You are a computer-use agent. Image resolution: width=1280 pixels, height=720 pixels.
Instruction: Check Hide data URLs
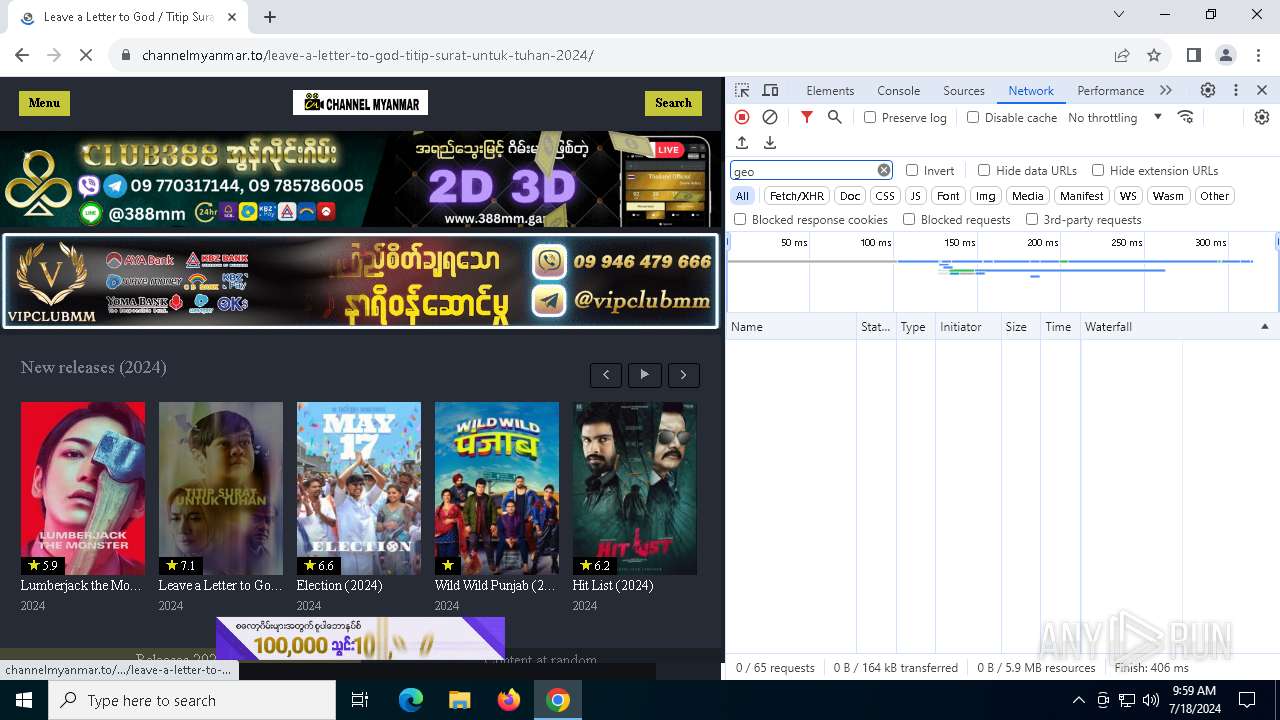(x=984, y=170)
